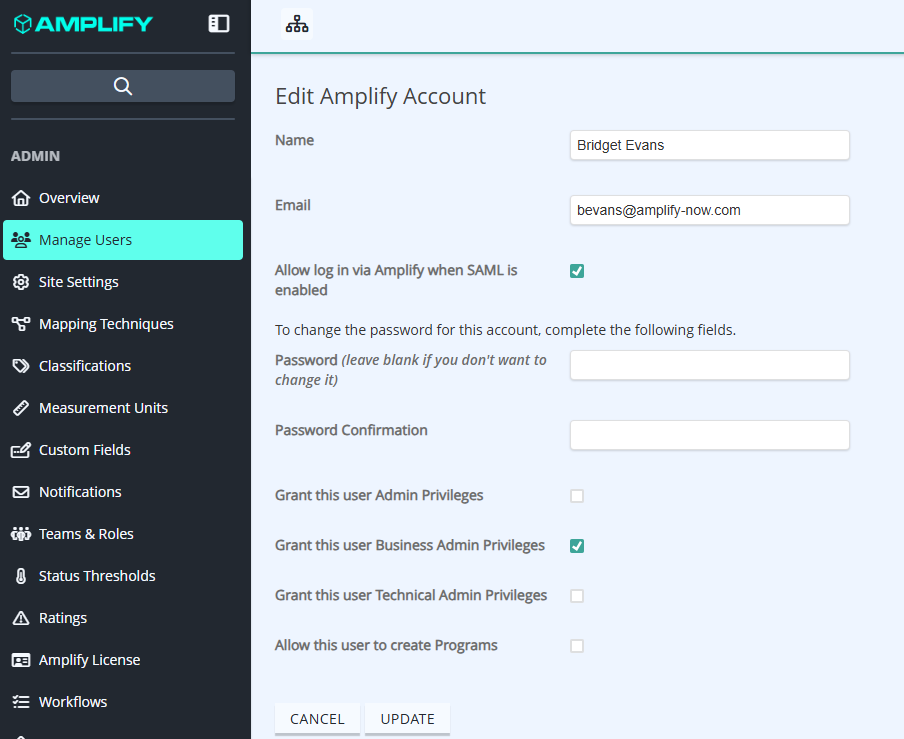Click the Workflows checklist icon
This screenshot has width=904, height=739.
pyautogui.click(x=21, y=702)
